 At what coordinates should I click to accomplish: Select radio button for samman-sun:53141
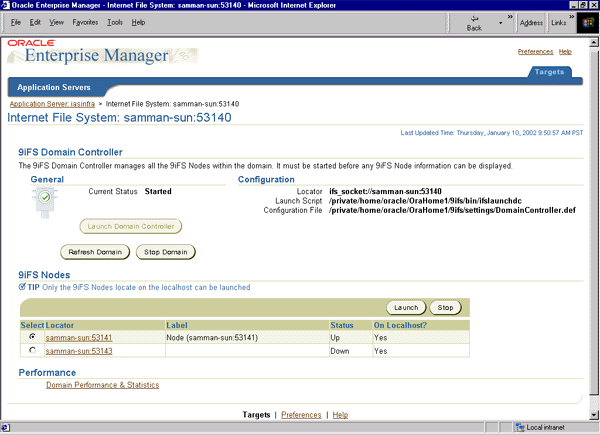coord(33,337)
